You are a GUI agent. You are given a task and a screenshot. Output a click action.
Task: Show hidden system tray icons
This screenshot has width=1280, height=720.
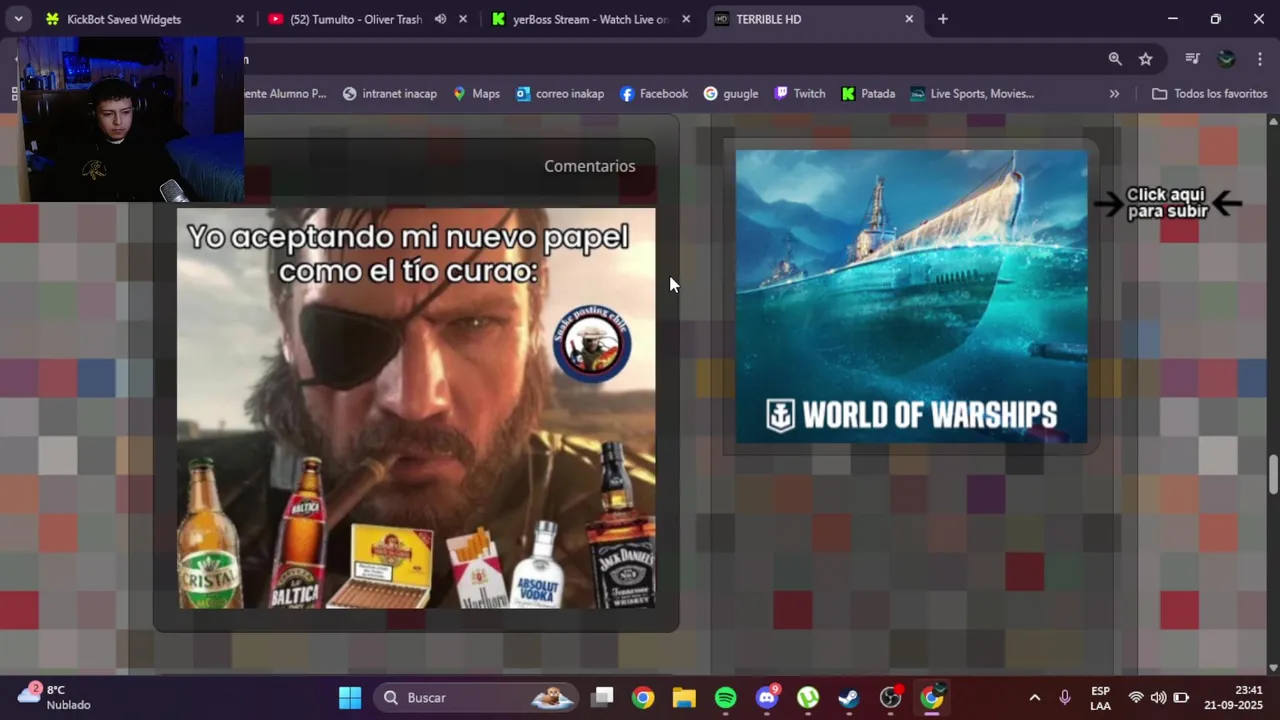click(x=1035, y=698)
